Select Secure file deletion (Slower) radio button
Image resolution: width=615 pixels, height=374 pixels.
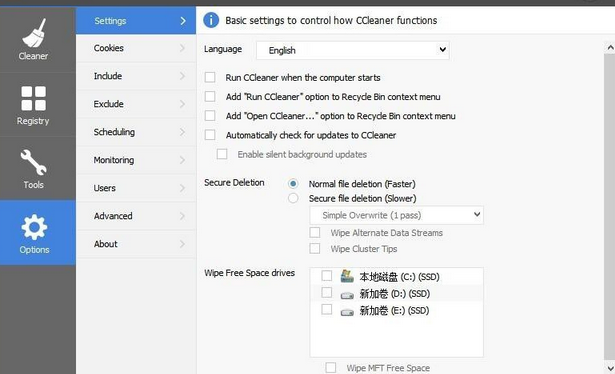click(x=293, y=198)
